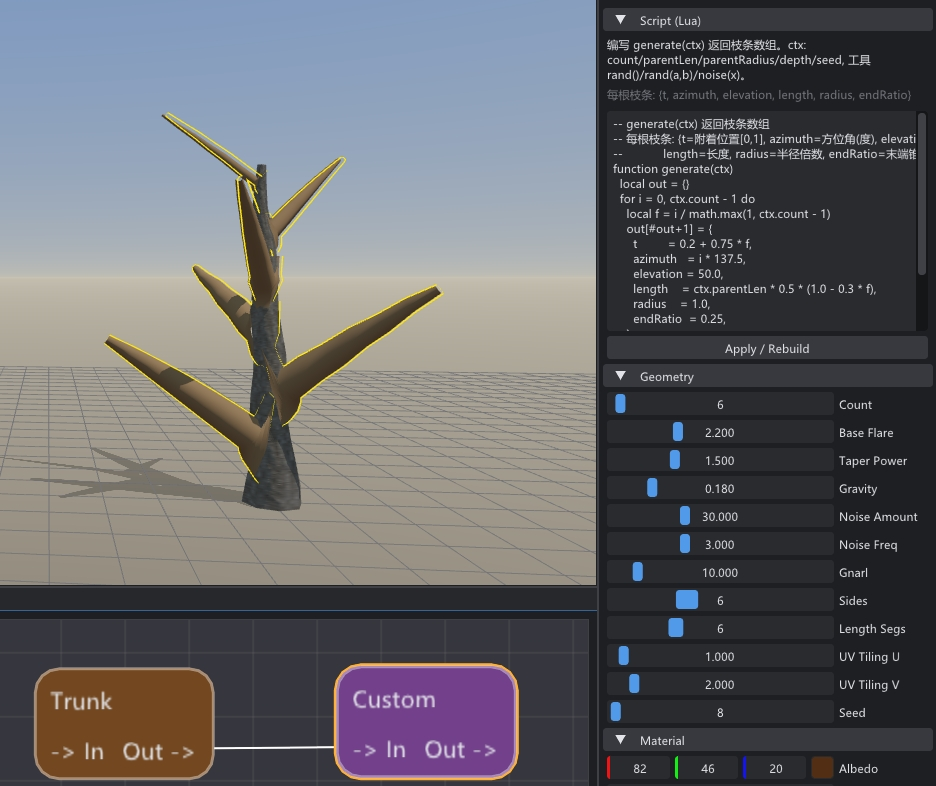Click the green Albedo value field
The height and width of the screenshot is (786, 936).
coord(707,768)
